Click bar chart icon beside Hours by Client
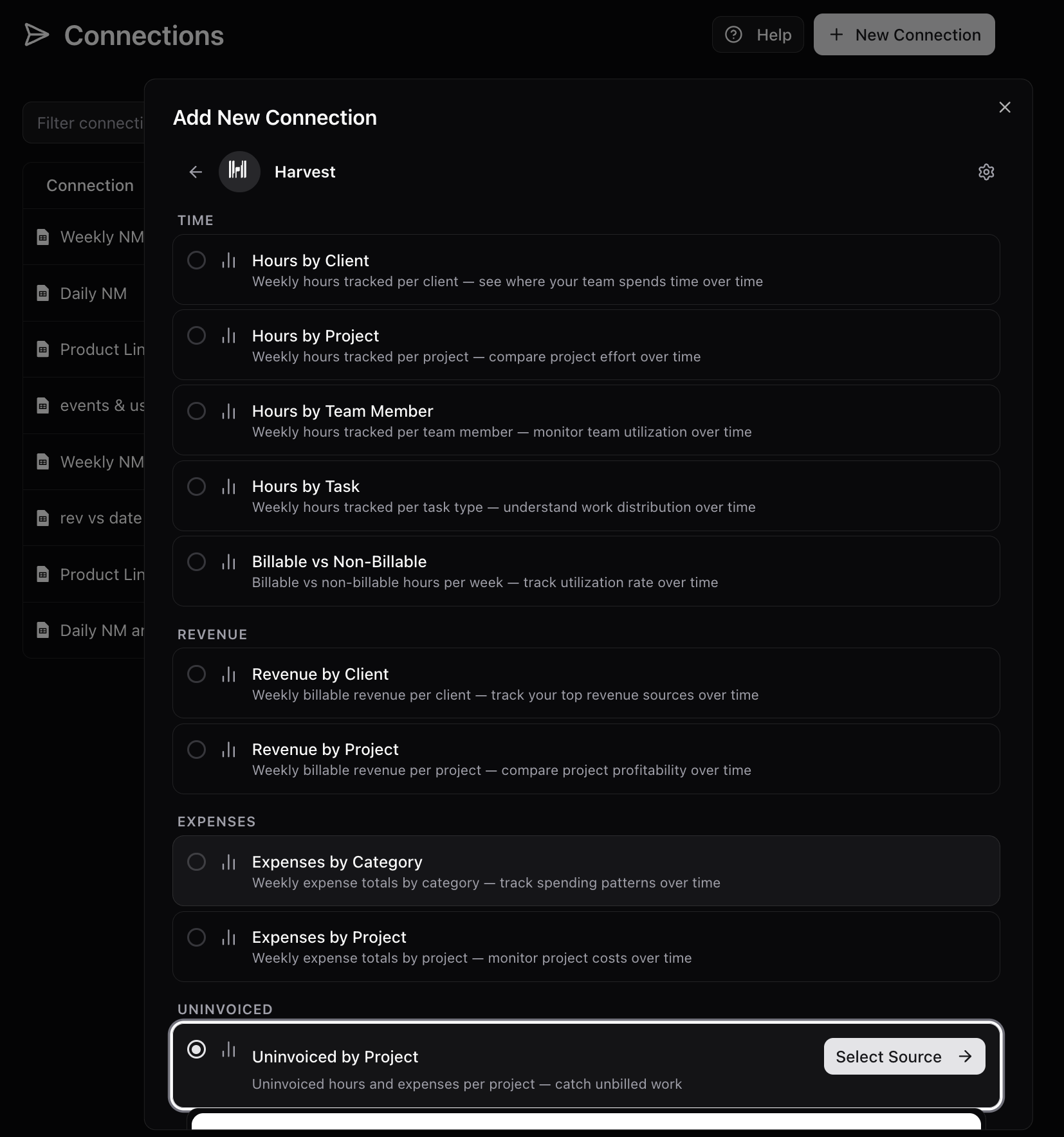The width and height of the screenshot is (1064, 1137). click(228, 260)
